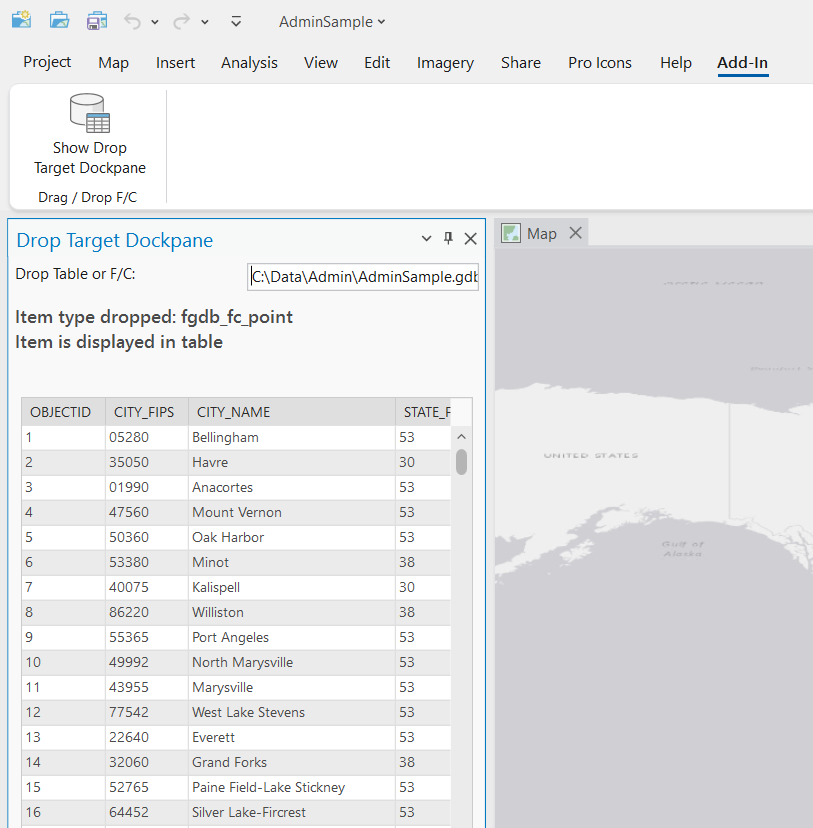Click CITY_FIPS value 86220
Image resolution: width=813 pixels, height=828 pixels.
click(x=147, y=612)
